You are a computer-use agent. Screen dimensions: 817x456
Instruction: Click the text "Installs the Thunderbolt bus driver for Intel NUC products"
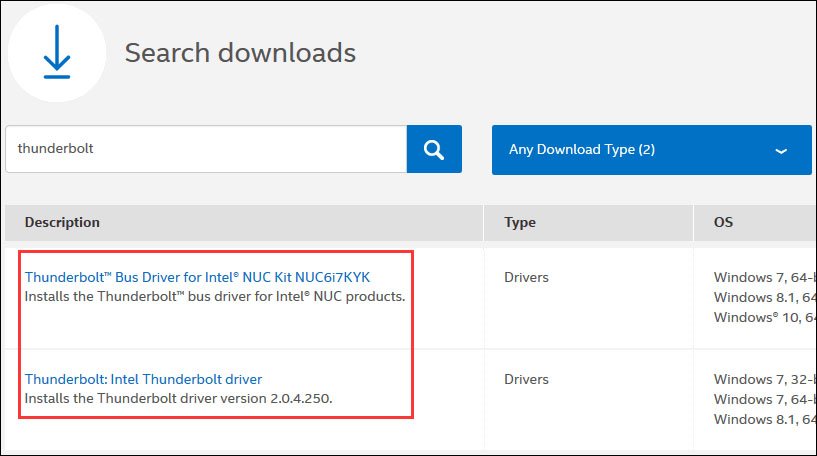pyautogui.click(x=214, y=297)
